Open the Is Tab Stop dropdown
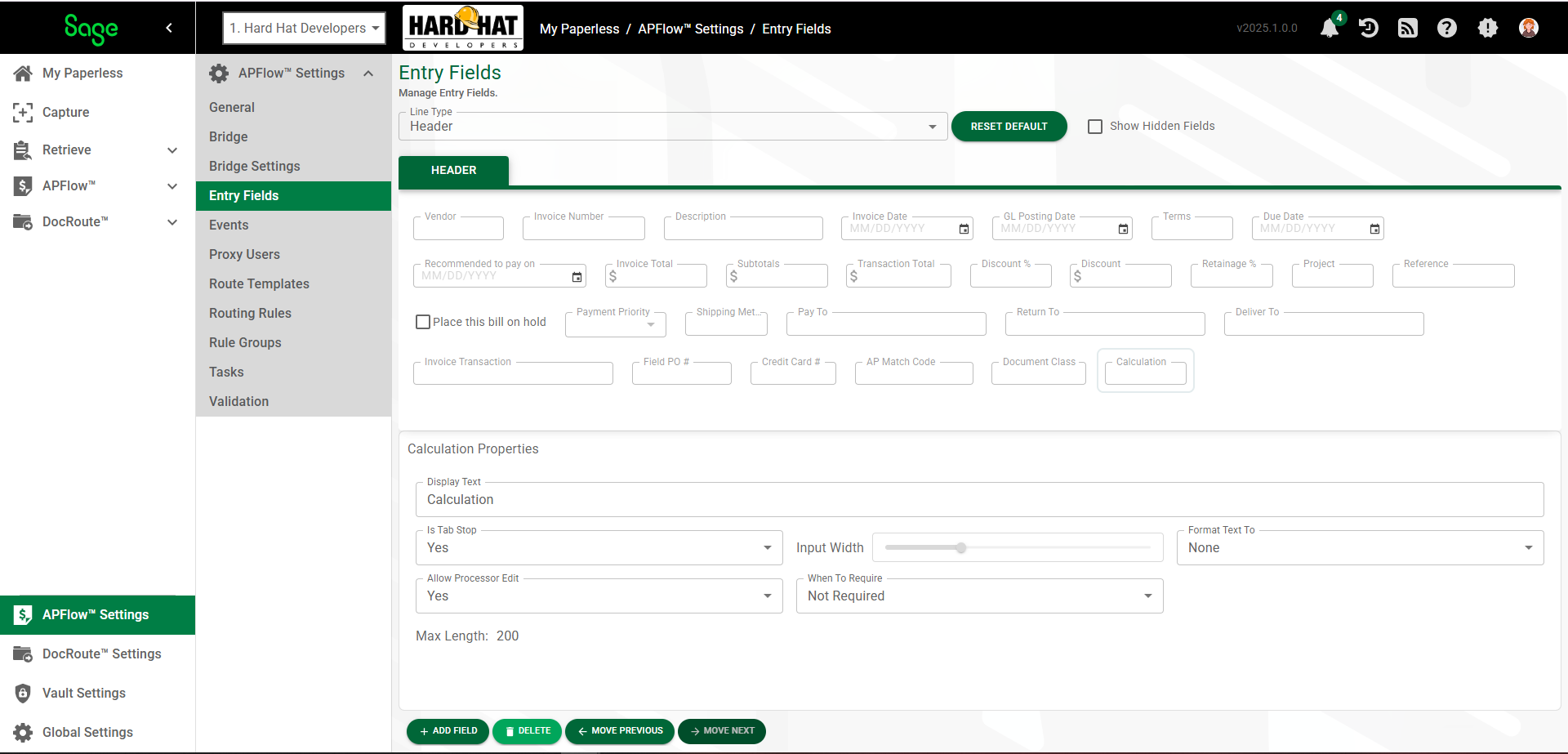Screen dimensions: 1568x754 (599, 547)
